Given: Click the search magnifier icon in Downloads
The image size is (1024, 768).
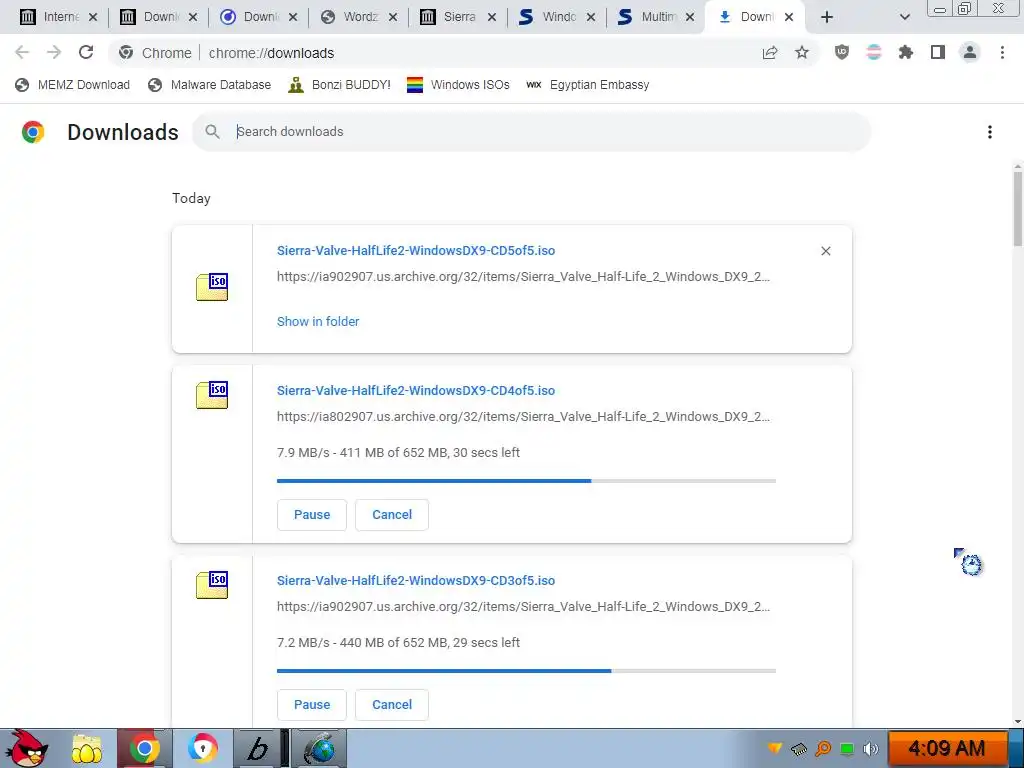Looking at the screenshot, I should 212,132.
